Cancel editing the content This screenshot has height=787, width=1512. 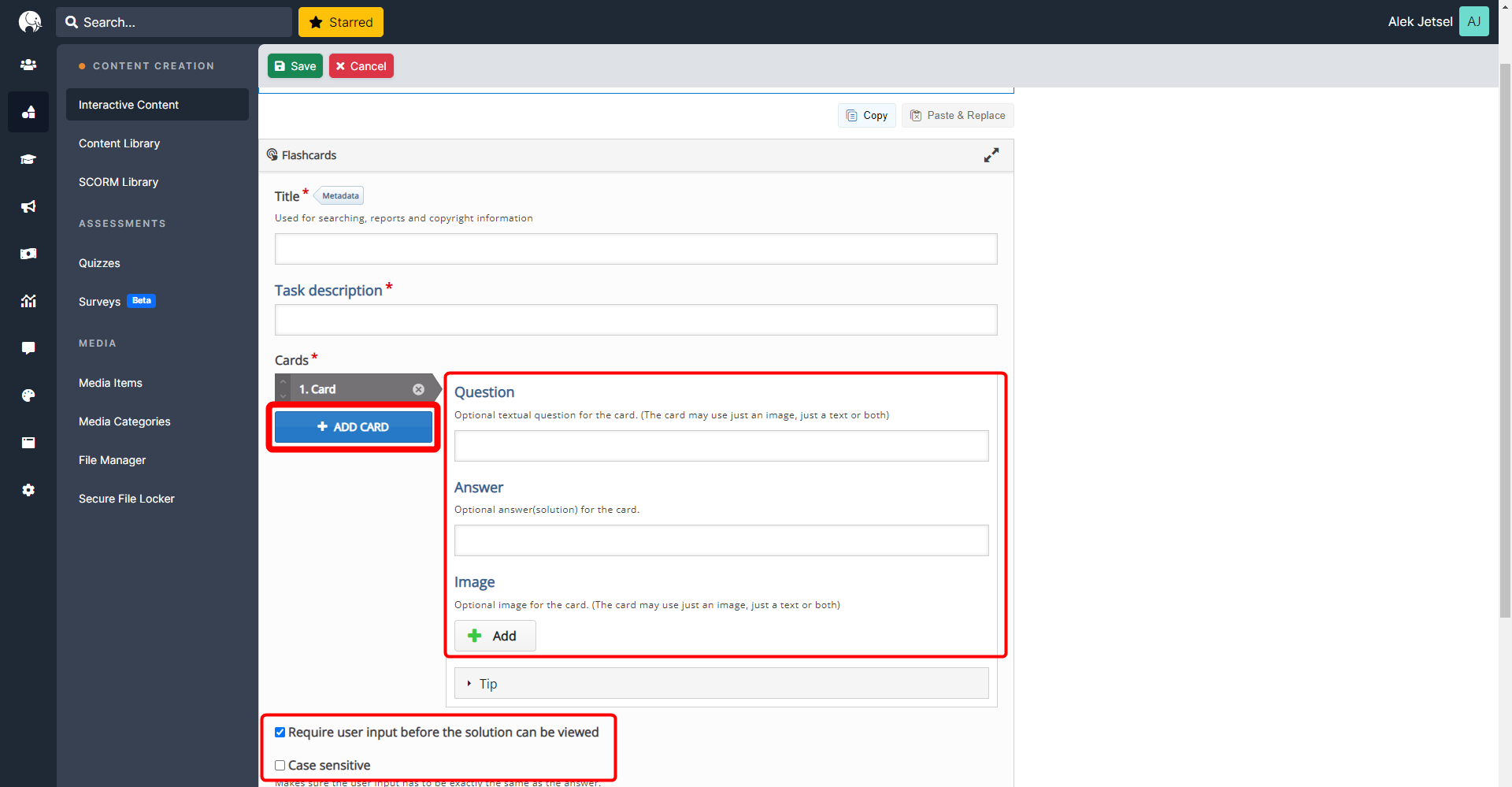pos(361,66)
